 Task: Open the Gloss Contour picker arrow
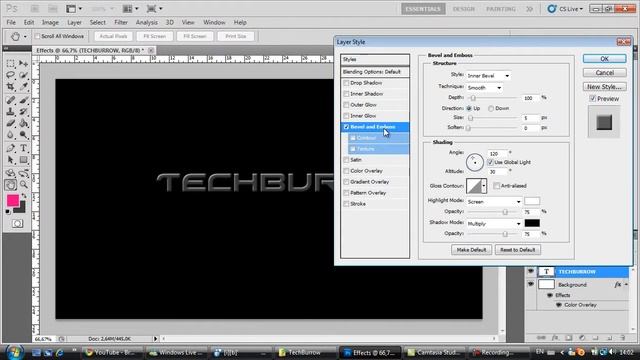[x=484, y=186]
